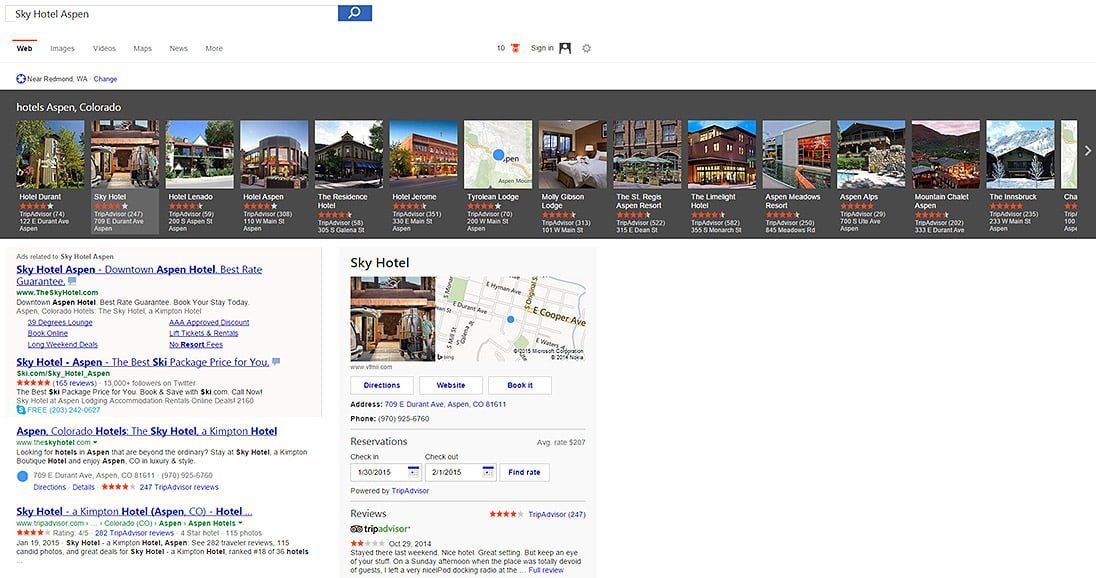Open the More search menu
The height and width of the screenshot is (578, 1096).
click(214, 48)
